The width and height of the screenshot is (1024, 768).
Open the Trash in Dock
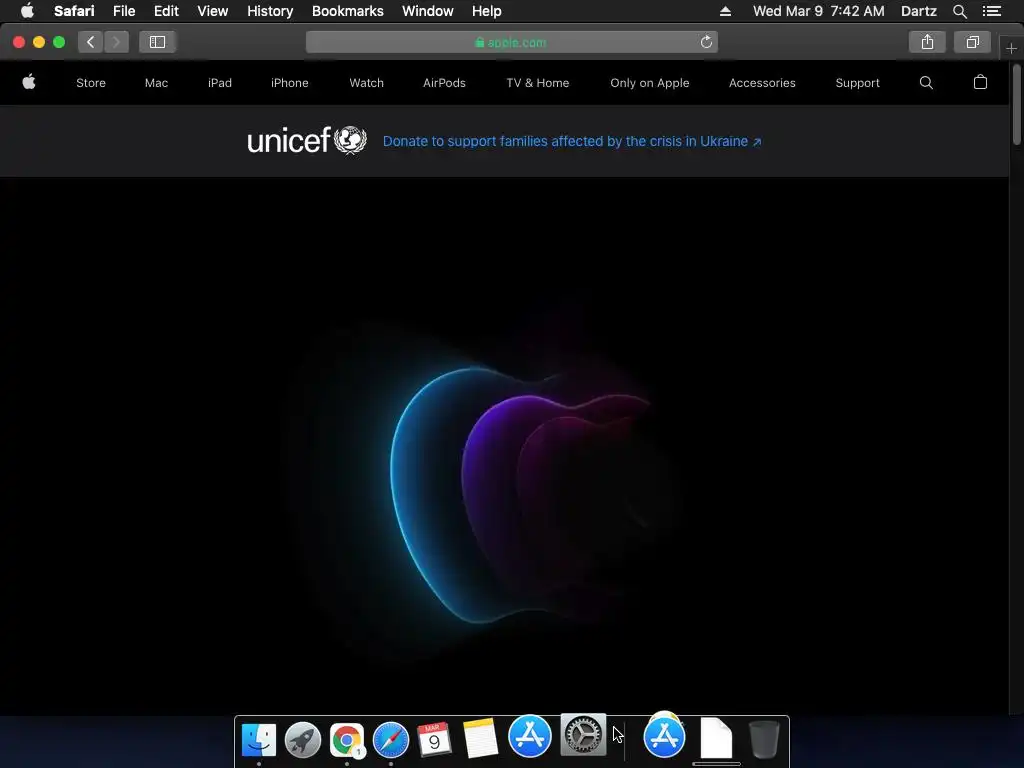pos(763,739)
